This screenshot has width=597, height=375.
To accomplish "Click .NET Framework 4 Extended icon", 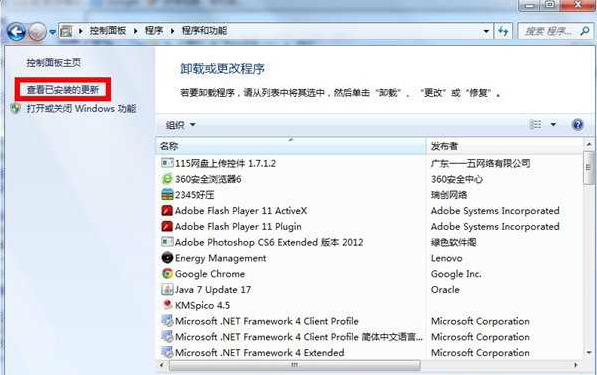I will tap(167, 352).
